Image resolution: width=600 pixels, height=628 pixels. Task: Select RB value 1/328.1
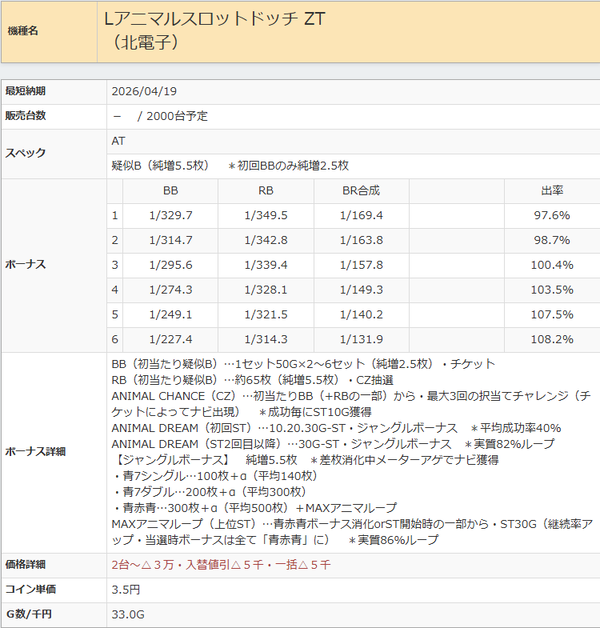click(266, 290)
